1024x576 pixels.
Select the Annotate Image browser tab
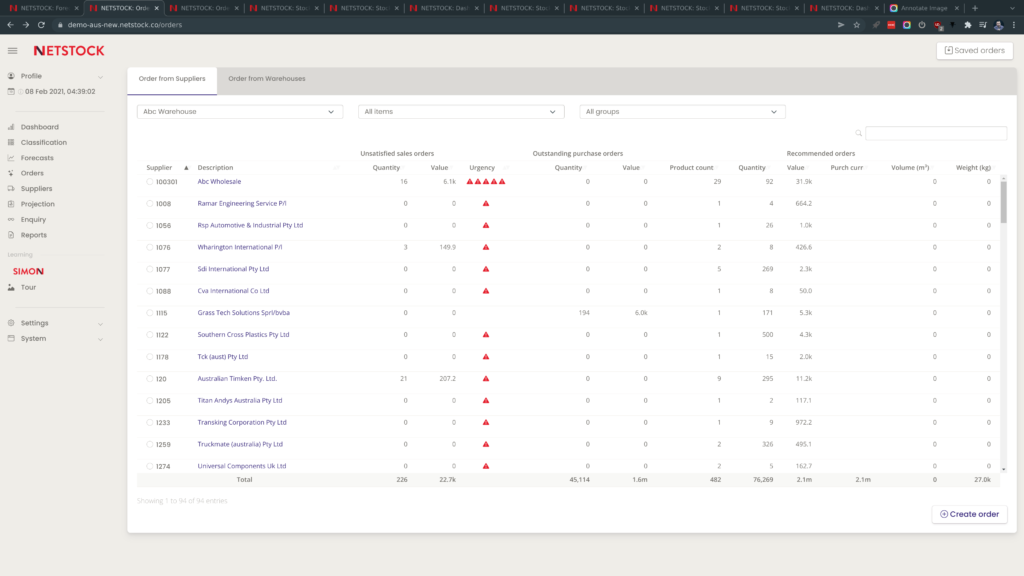(921, 8)
